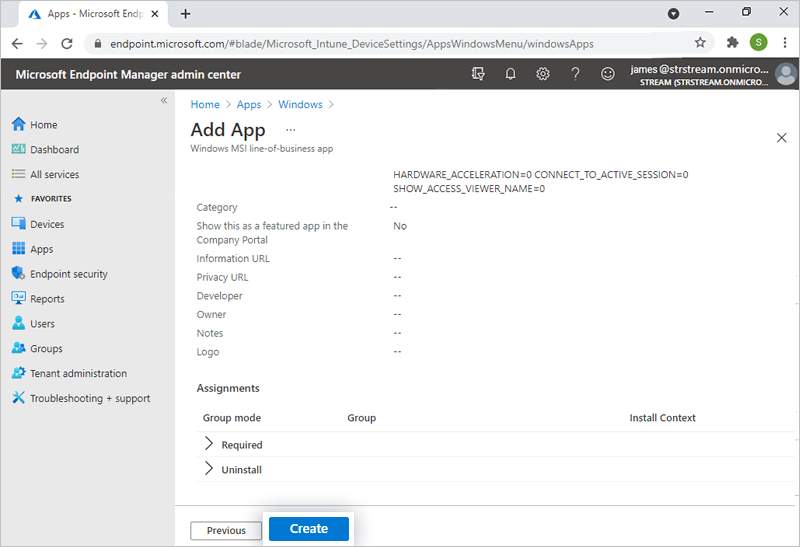This screenshot has width=800, height=547.
Task: Open the ellipsis menu beside Add App
Action: pyautogui.click(x=291, y=130)
